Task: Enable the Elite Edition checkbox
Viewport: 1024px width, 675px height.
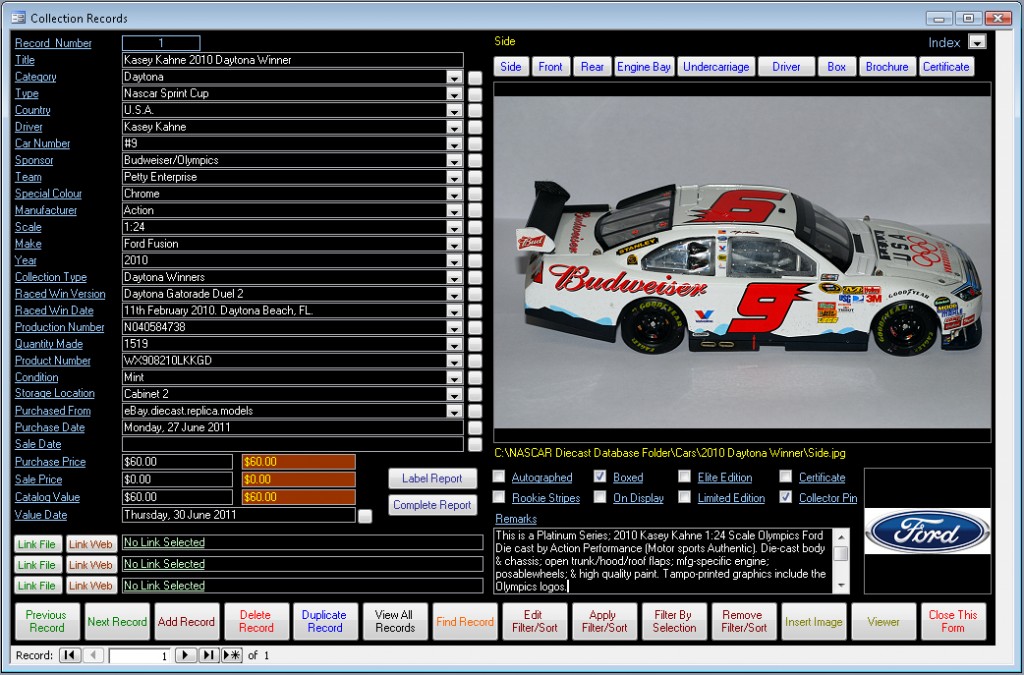Action: click(x=684, y=477)
